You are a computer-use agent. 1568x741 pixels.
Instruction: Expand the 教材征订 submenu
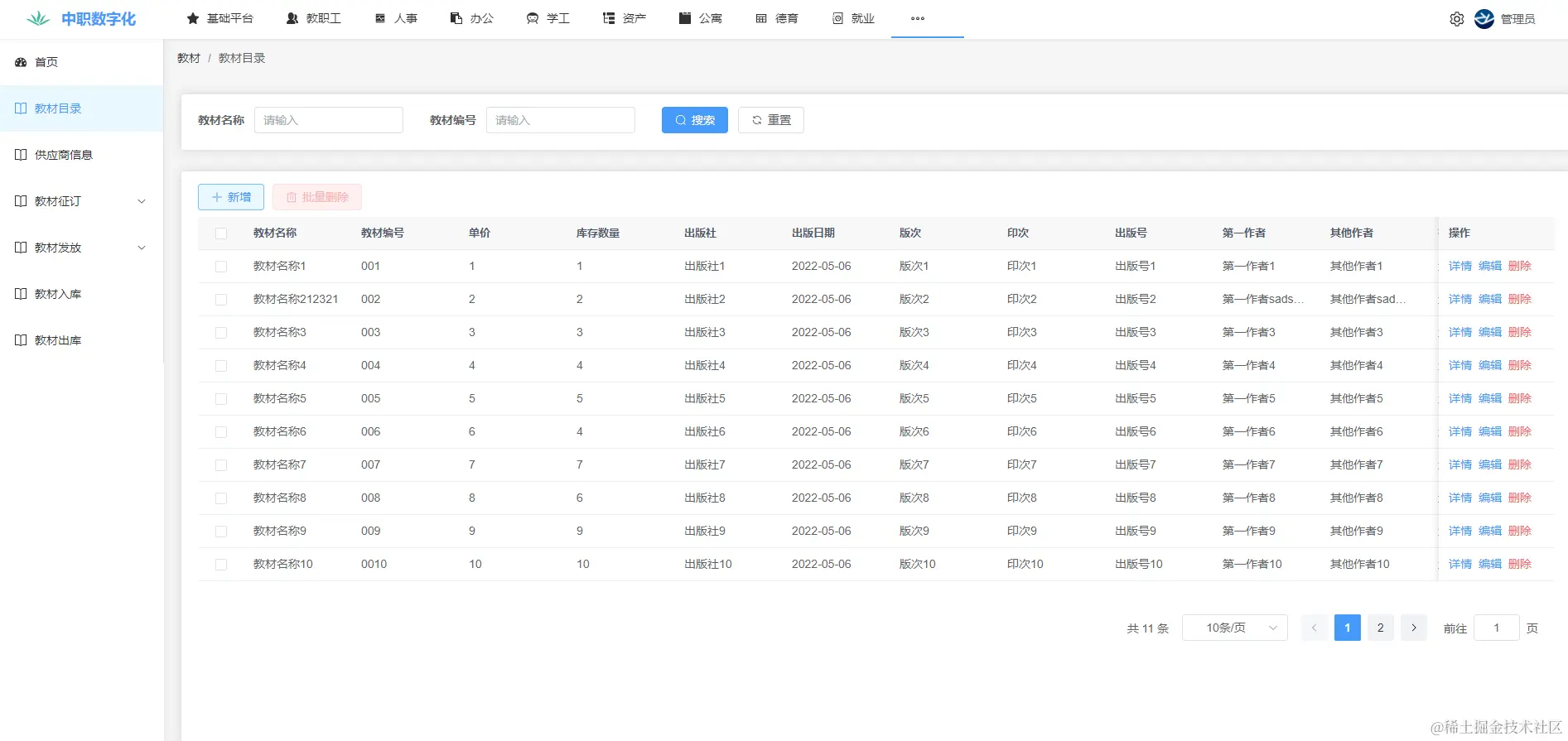(x=142, y=201)
